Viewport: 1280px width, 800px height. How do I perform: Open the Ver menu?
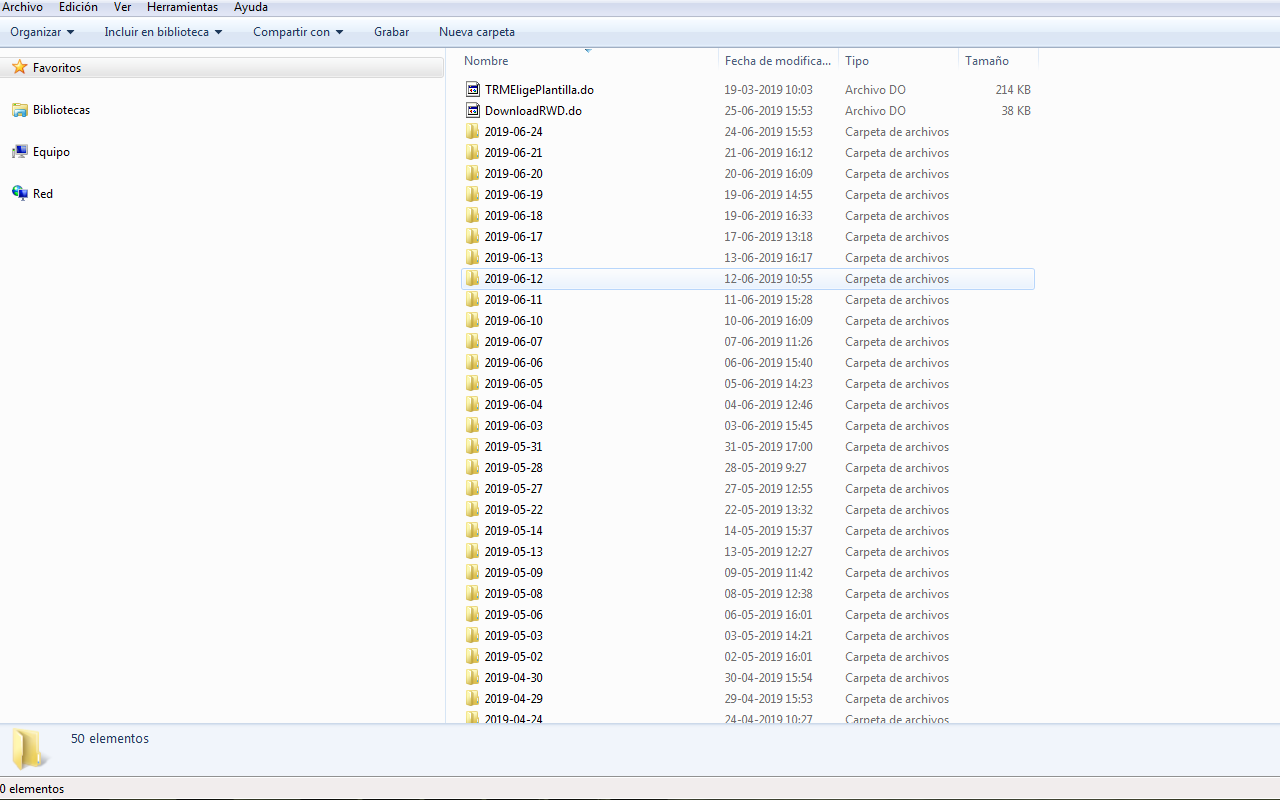122,7
